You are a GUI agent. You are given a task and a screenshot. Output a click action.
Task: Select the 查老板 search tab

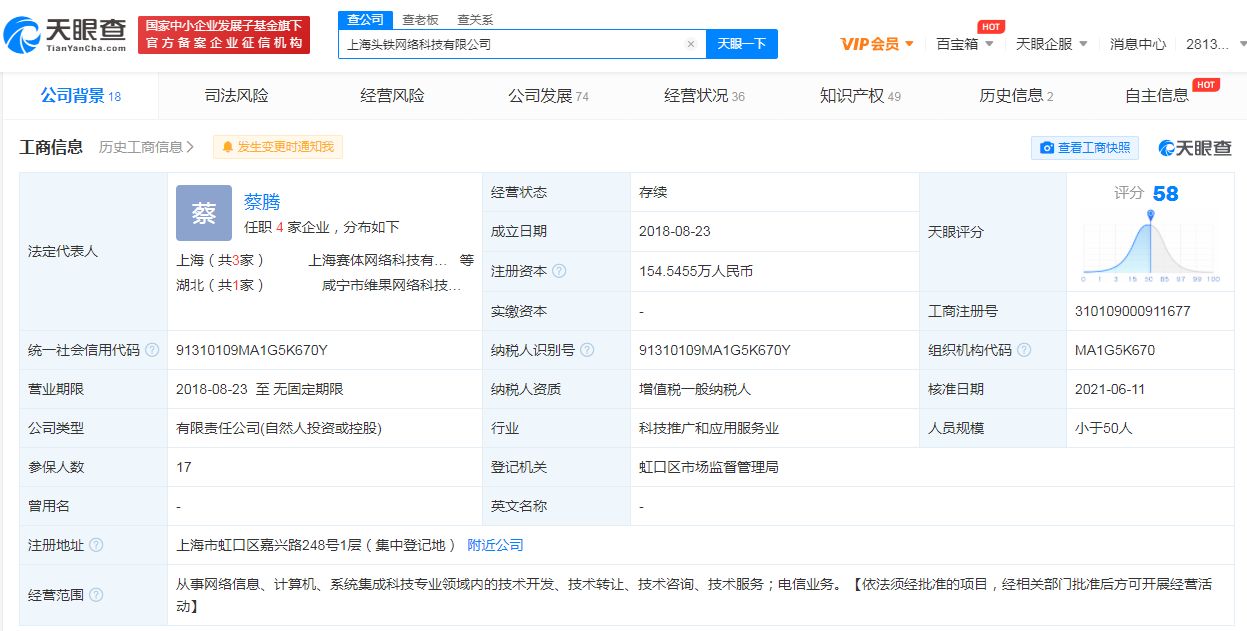pyautogui.click(x=420, y=19)
